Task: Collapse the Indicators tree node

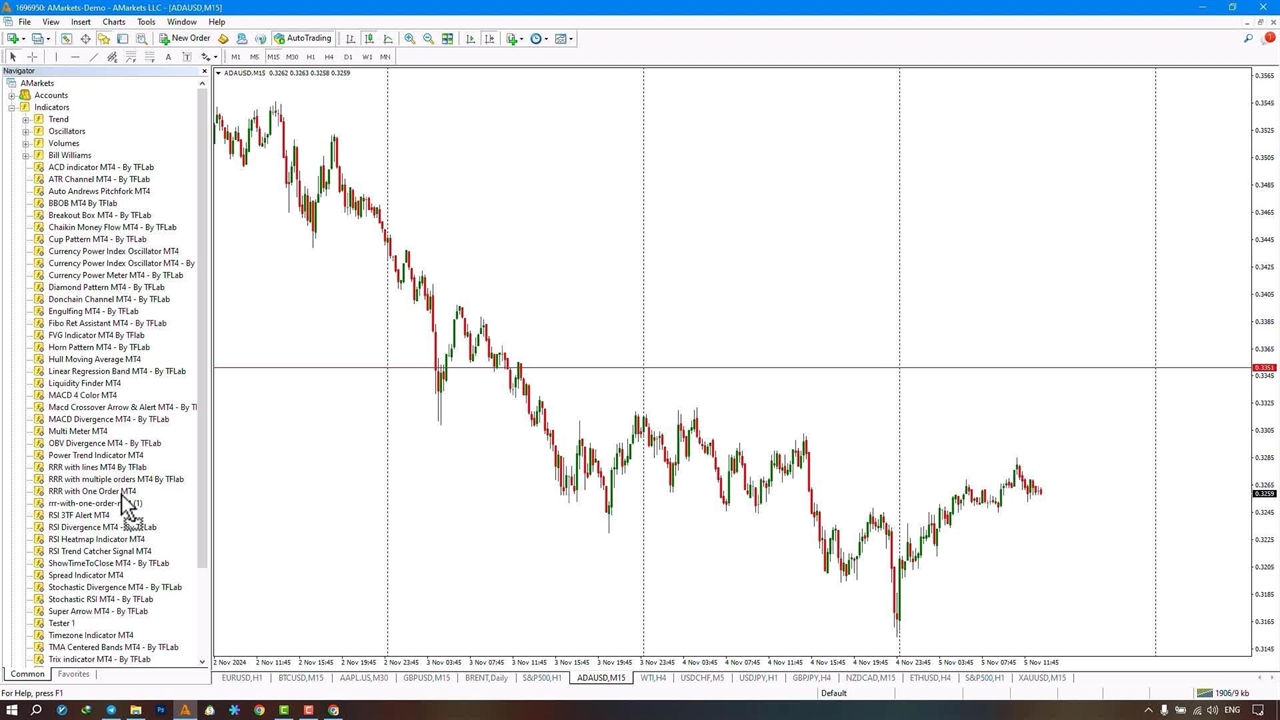Action: pos(12,107)
